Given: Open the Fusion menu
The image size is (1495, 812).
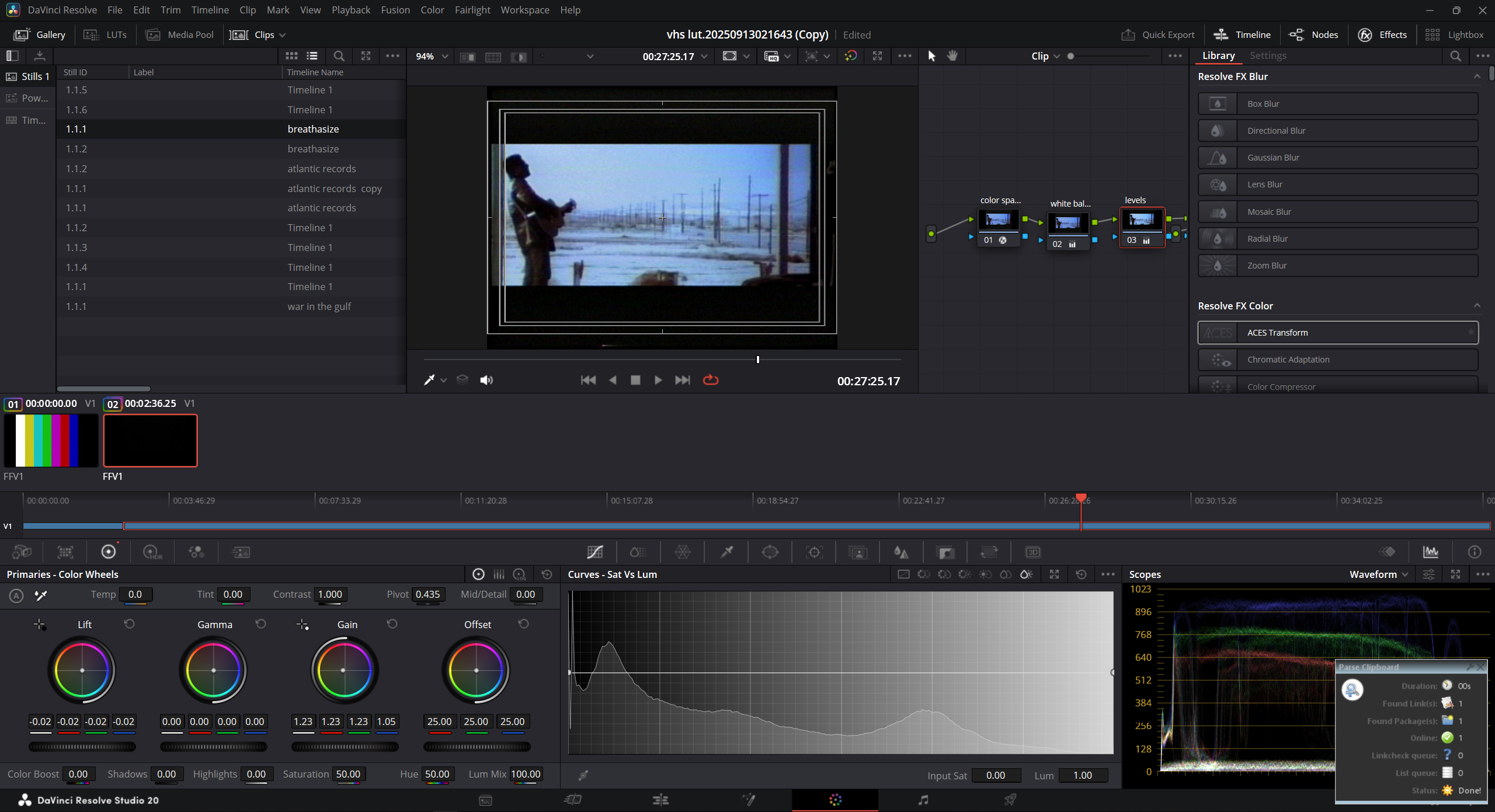Looking at the screenshot, I should click(395, 10).
